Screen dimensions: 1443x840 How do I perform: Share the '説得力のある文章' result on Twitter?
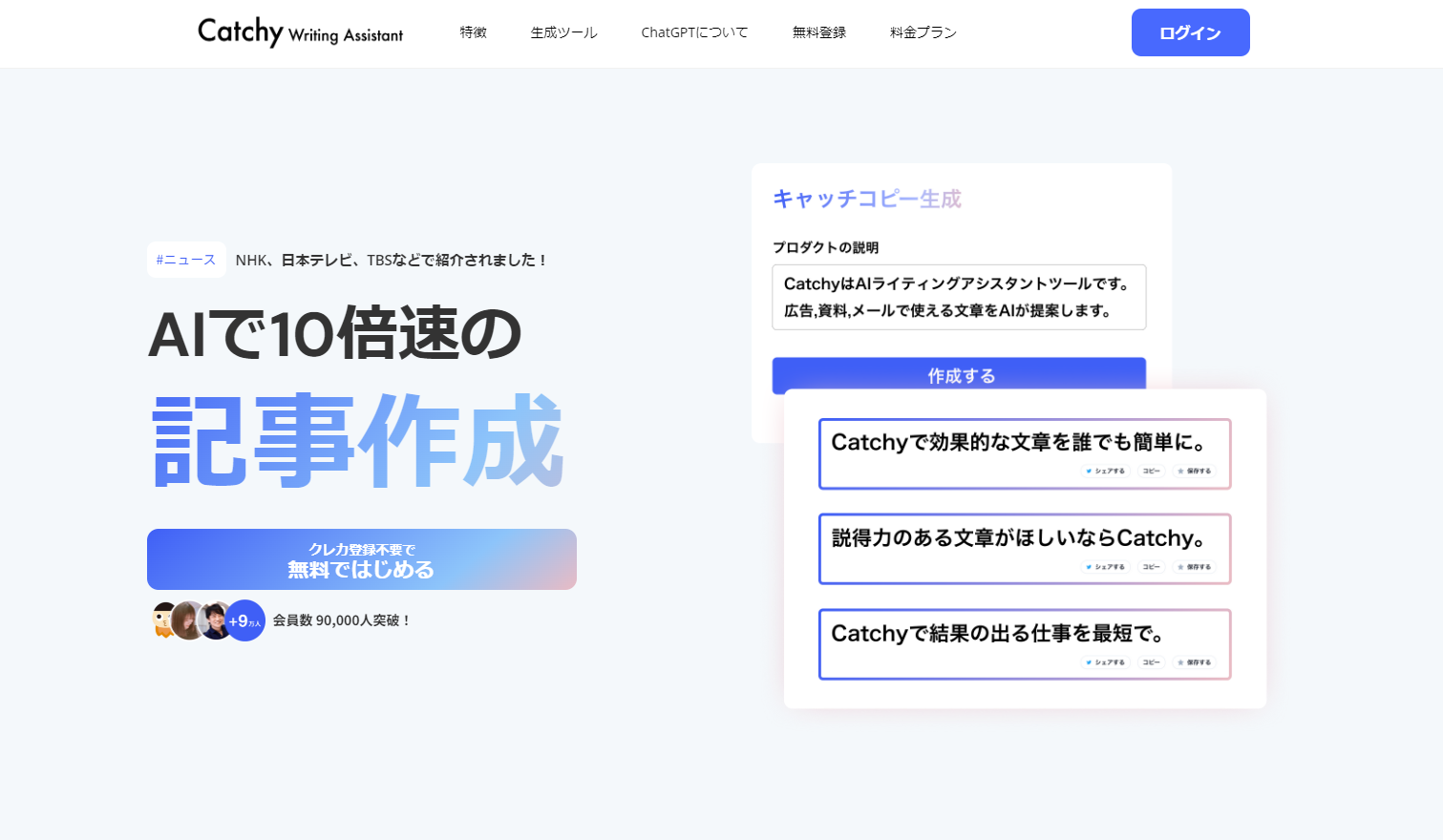click(1106, 567)
